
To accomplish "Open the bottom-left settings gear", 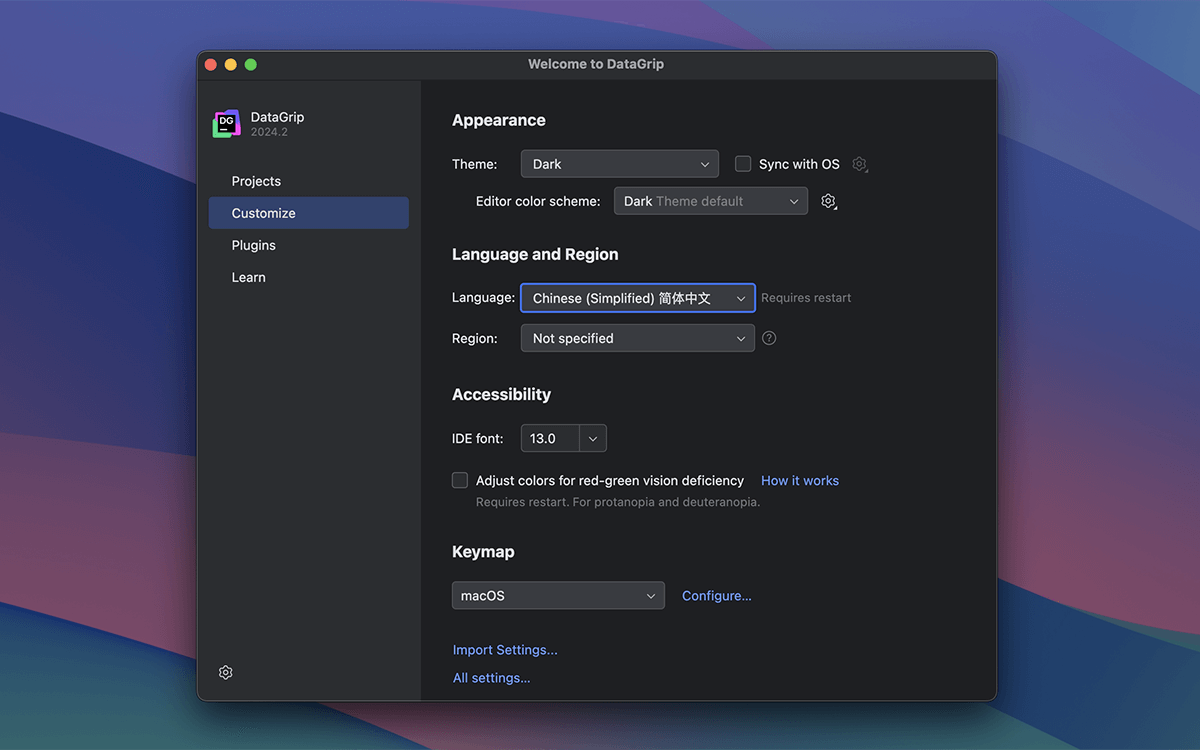I will coord(226,672).
